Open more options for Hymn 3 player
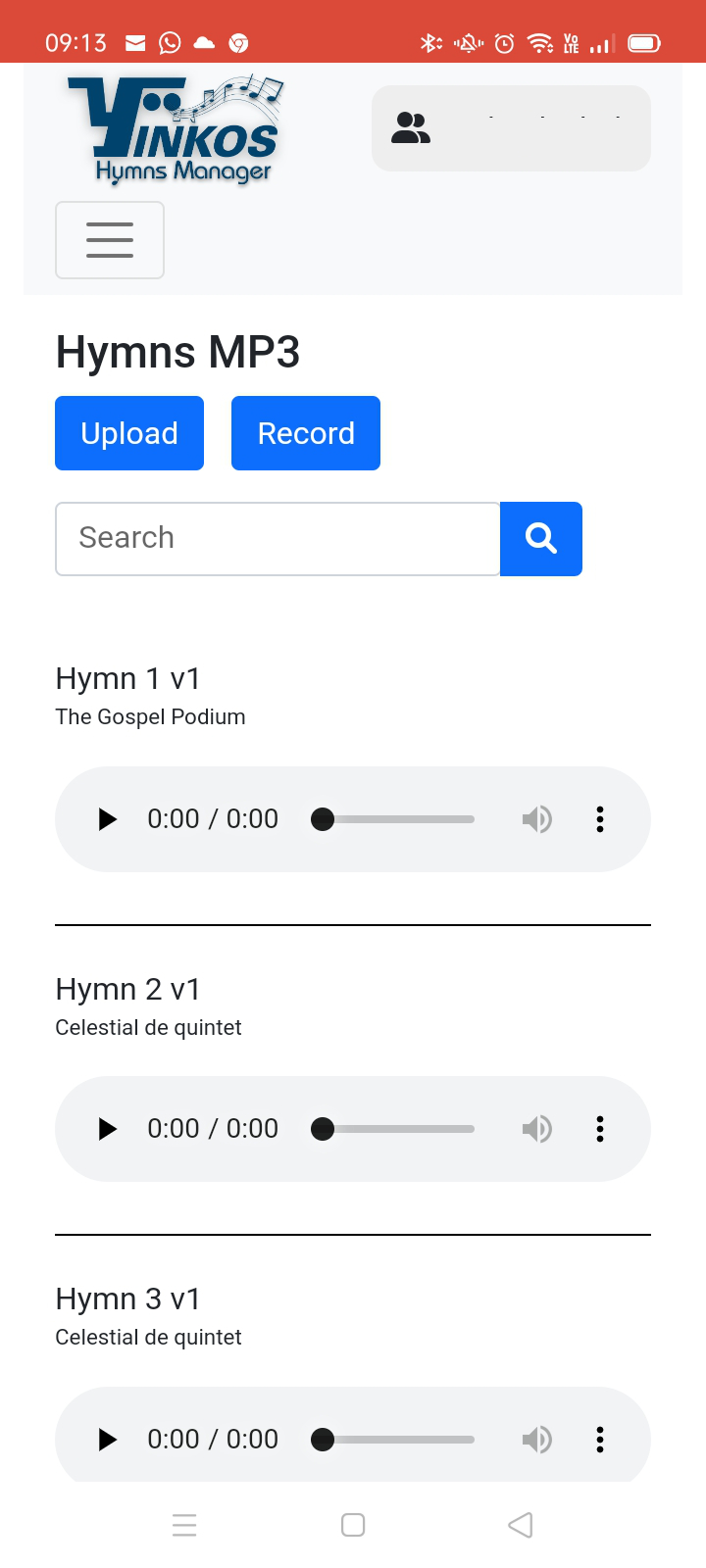 600,1439
